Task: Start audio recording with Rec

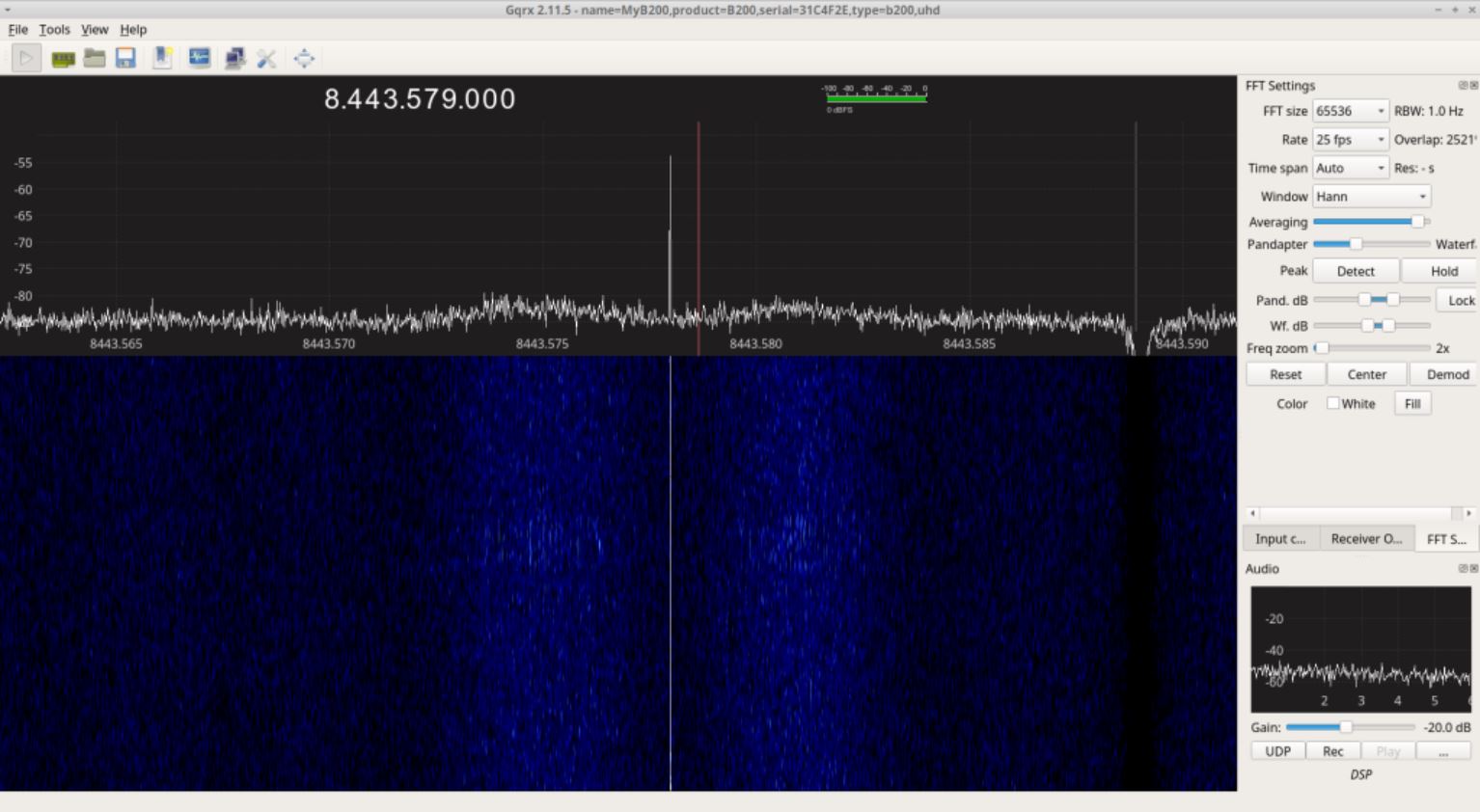Action: [x=1332, y=751]
